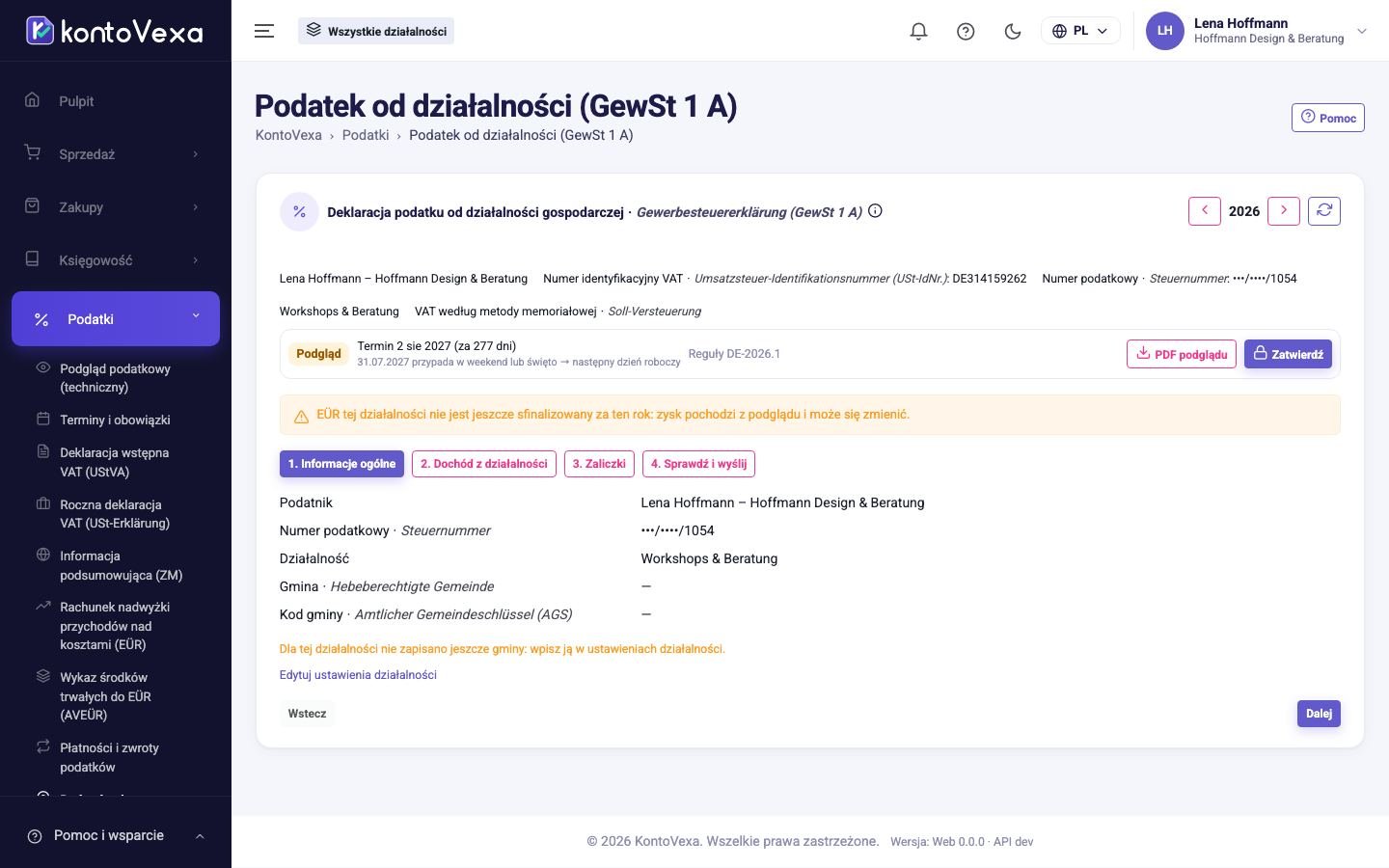
Task: Select tab 1. Informacje ogólne
Action: point(341,464)
